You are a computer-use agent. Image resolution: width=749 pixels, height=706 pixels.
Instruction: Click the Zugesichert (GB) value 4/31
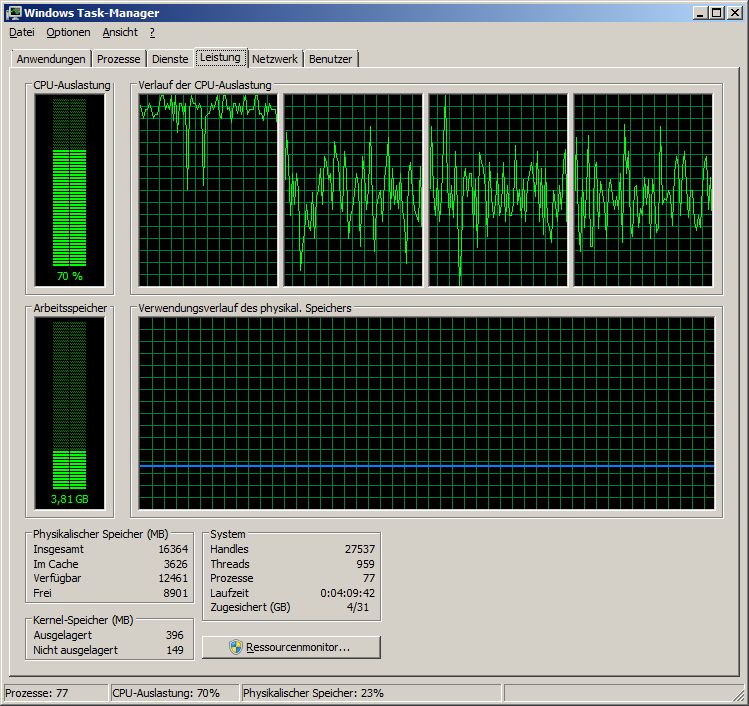pyautogui.click(x=358, y=608)
